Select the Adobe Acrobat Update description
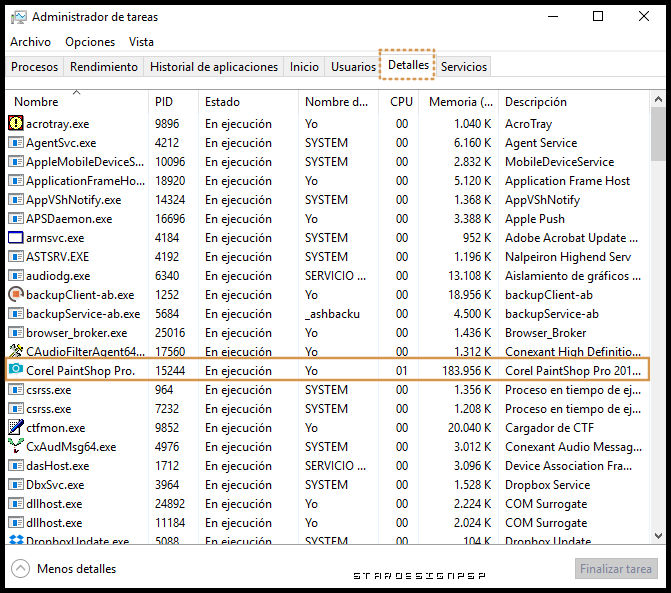Image resolution: width=671 pixels, height=593 pixels. coord(571,238)
